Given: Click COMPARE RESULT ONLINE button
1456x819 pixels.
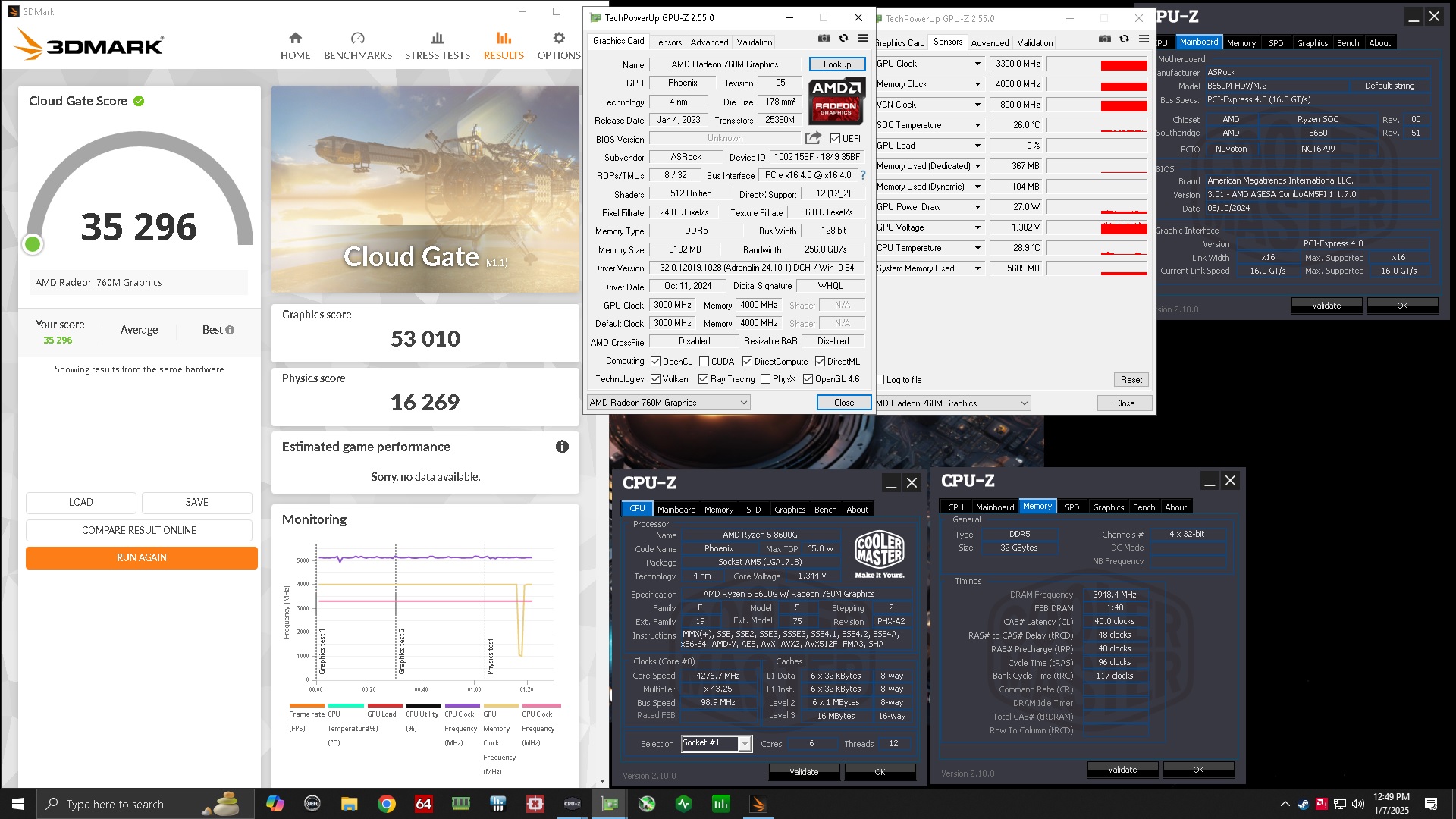Looking at the screenshot, I should pos(139,530).
